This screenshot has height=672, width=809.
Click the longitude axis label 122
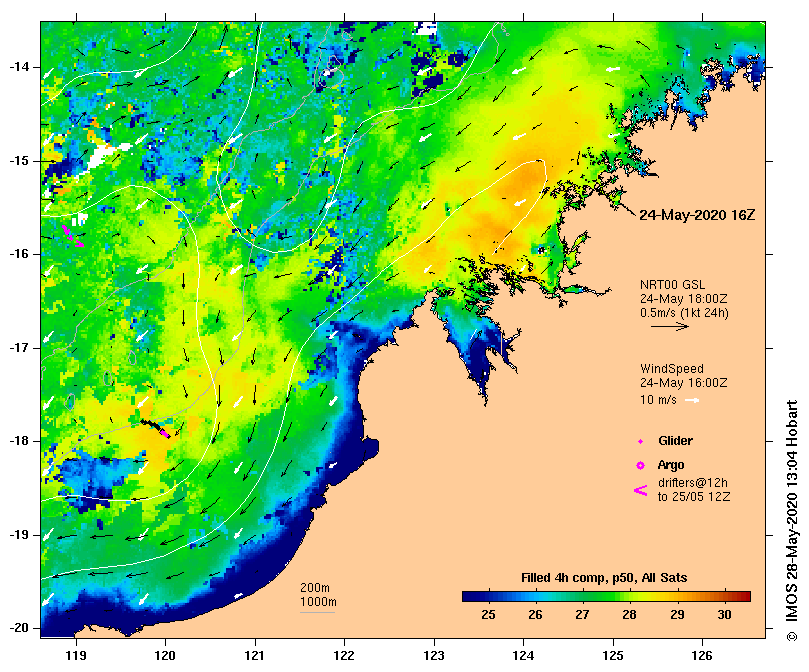pyautogui.click(x=344, y=655)
